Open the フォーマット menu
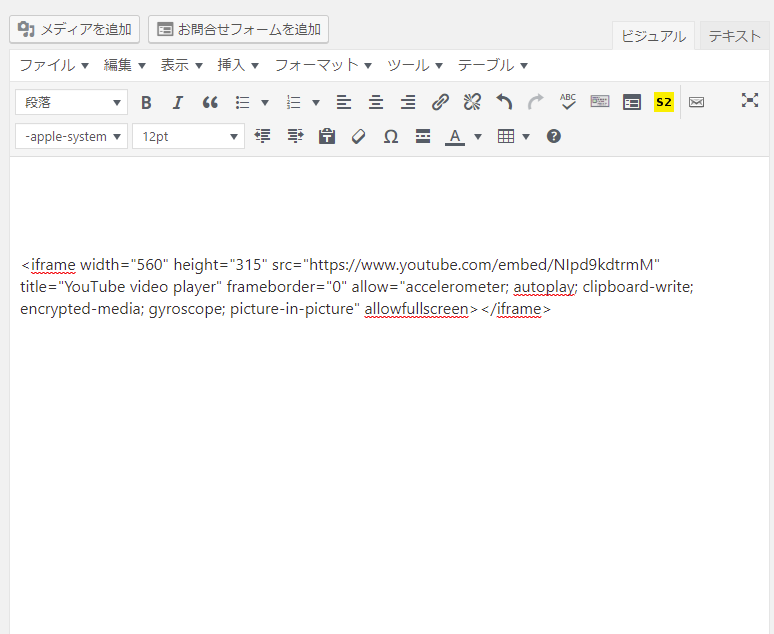This screenshot has height=634, width=774. click(323, 65)
